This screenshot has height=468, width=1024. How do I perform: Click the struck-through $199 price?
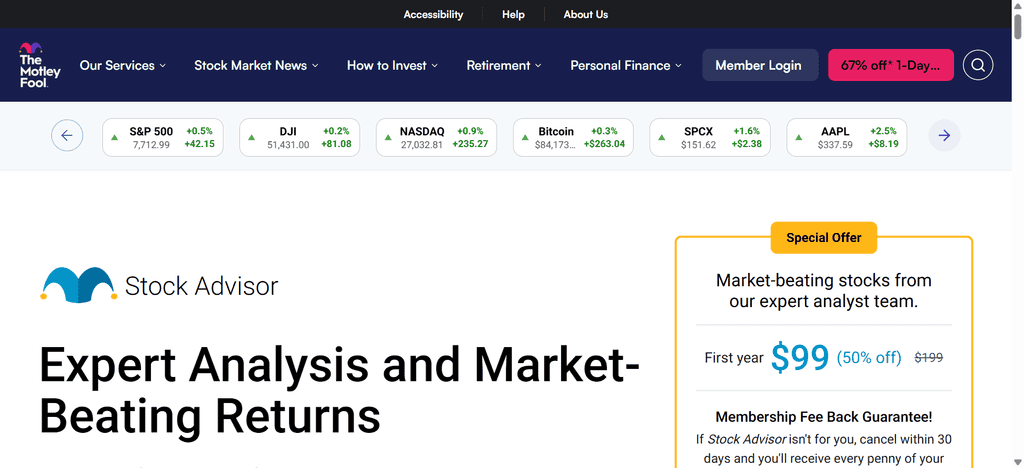click(x=928, y=358)
